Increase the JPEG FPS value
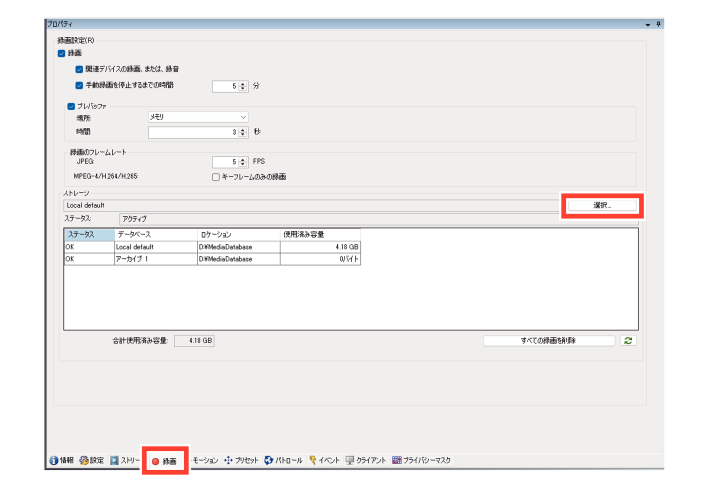The height and width of the screenshot is (487, 708). point(243,160)
